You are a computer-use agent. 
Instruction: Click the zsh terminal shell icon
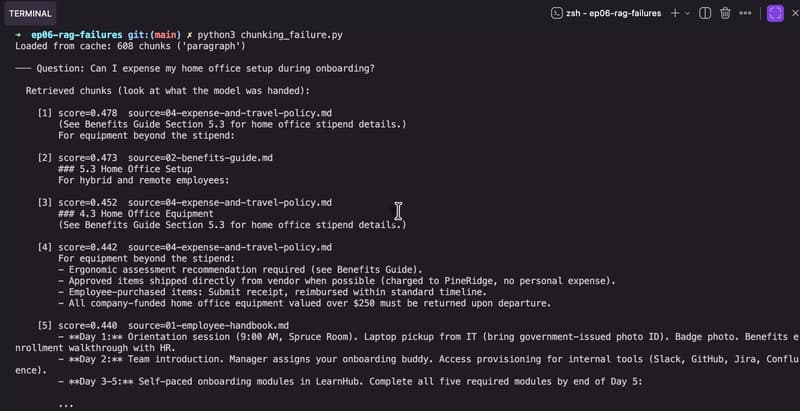[557, 13]
